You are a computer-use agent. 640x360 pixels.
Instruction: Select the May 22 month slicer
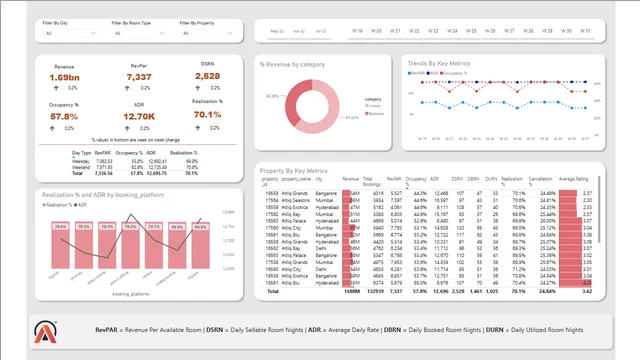[277, 31]
